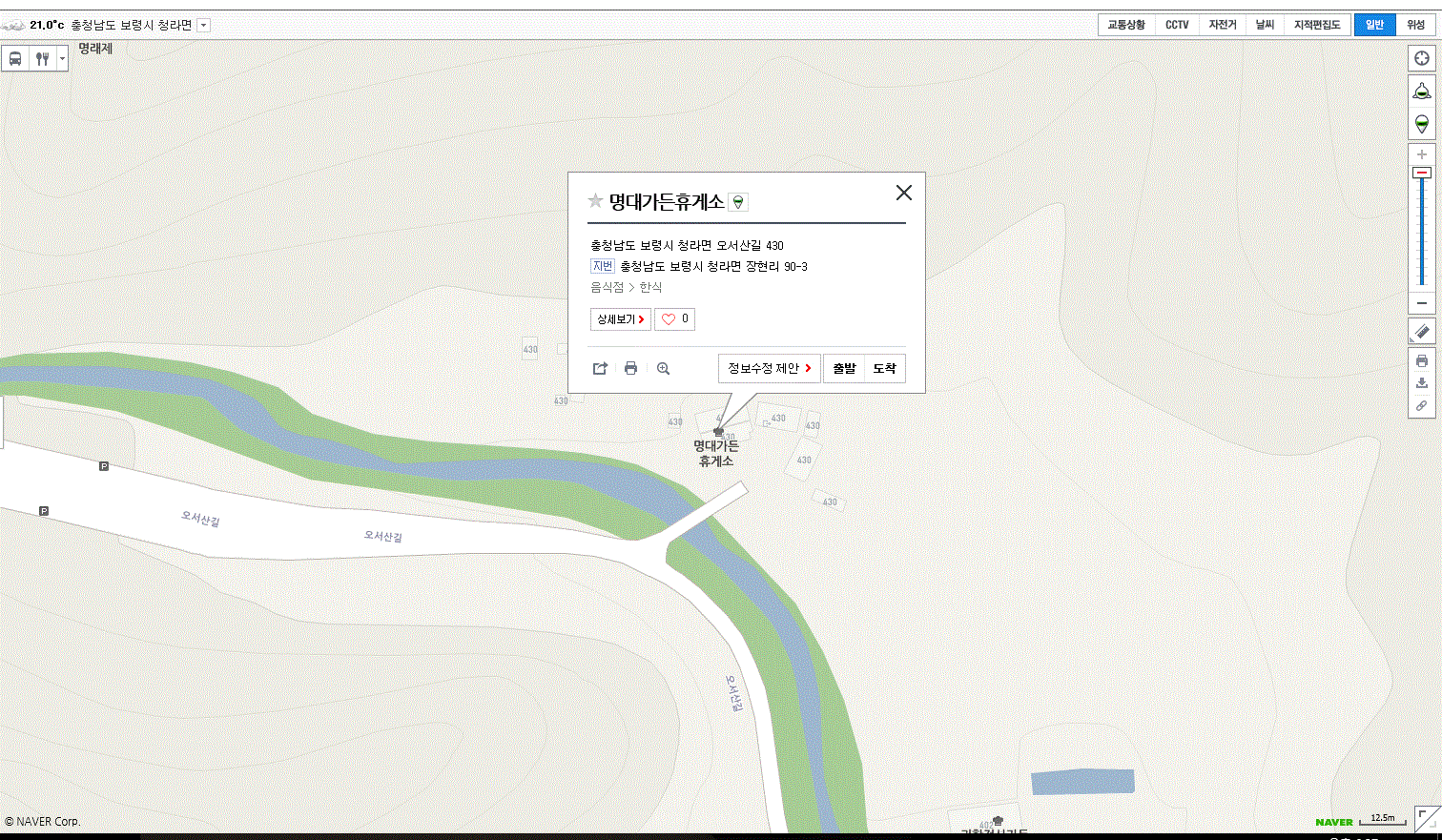Screen dimensions: 1442x840
Task: Zoom to the place with the magnifier icon
Action: point(664,368)
